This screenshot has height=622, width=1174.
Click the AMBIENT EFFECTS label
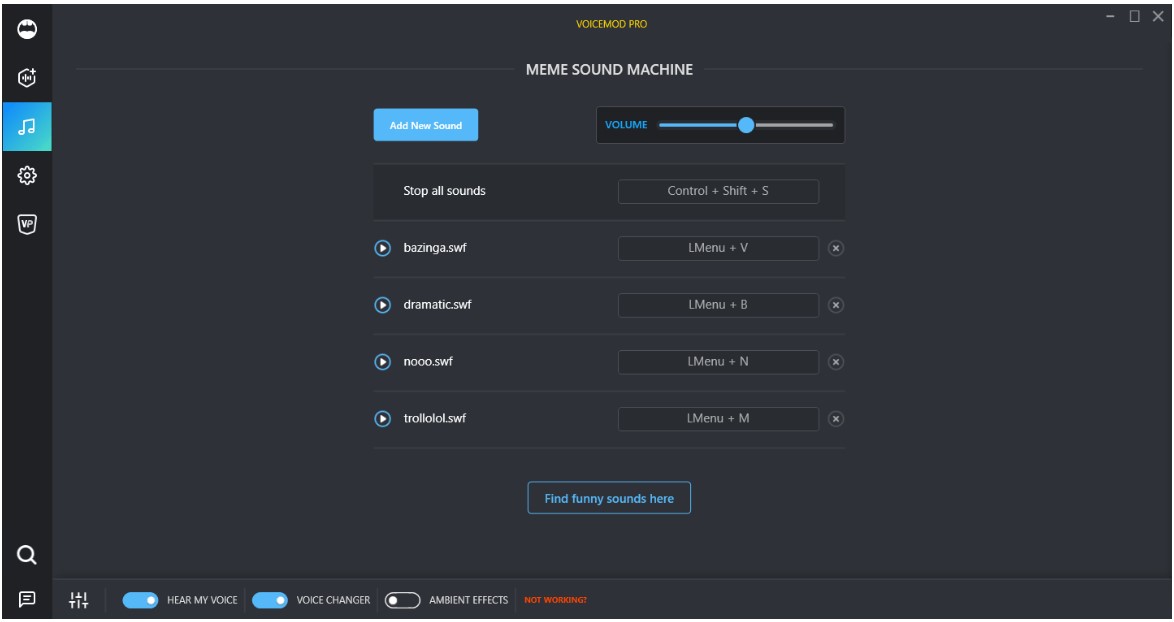coord(468,600)
